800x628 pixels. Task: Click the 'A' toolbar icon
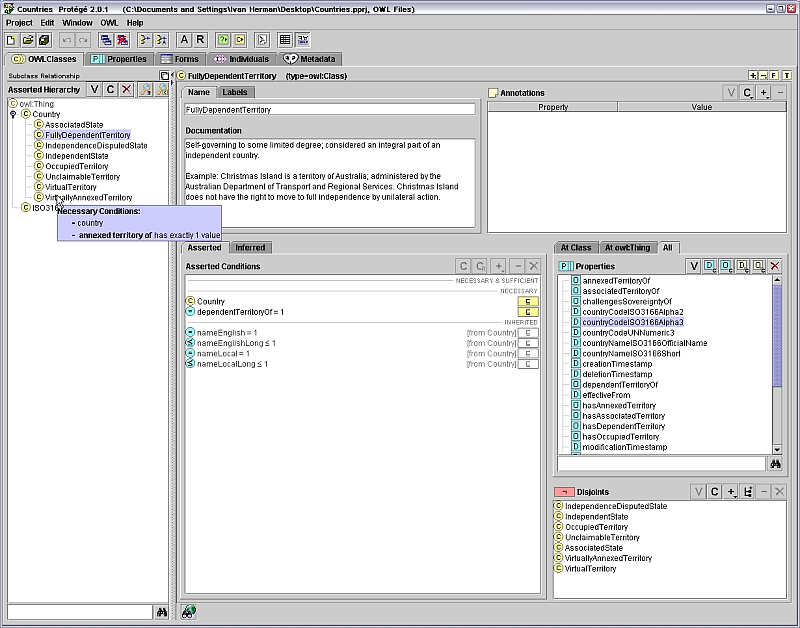184,40
